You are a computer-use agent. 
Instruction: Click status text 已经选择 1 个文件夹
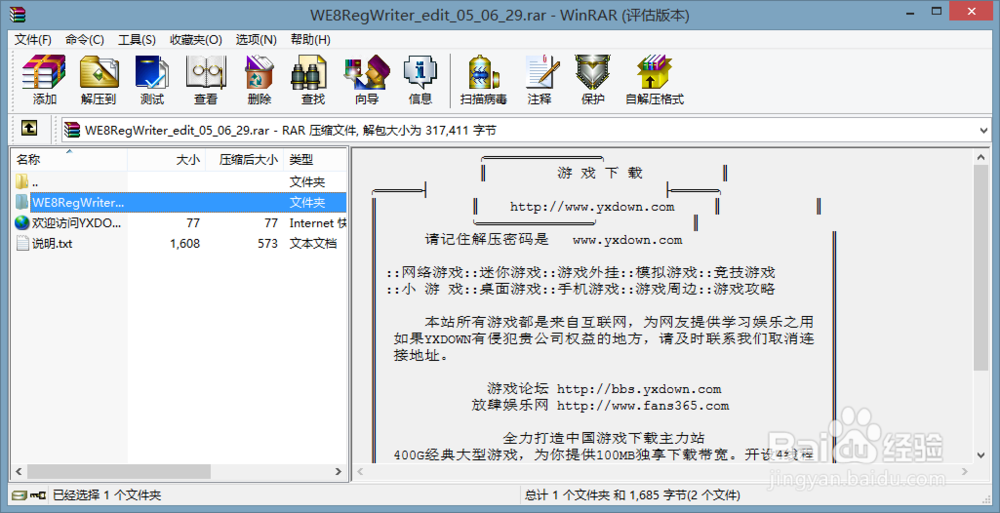pos(107,495)
